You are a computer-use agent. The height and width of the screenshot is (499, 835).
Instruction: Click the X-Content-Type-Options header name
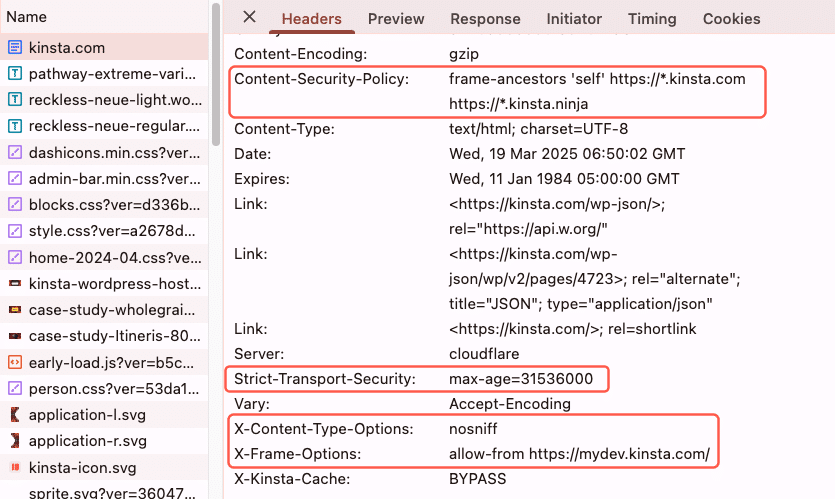click(324, 429)
